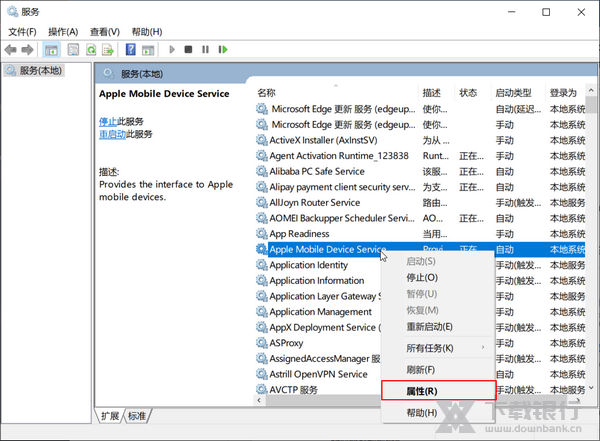Click the Refresh toolbar icon
The width and height of the screenshot is (600, 441).
point(91,49)
